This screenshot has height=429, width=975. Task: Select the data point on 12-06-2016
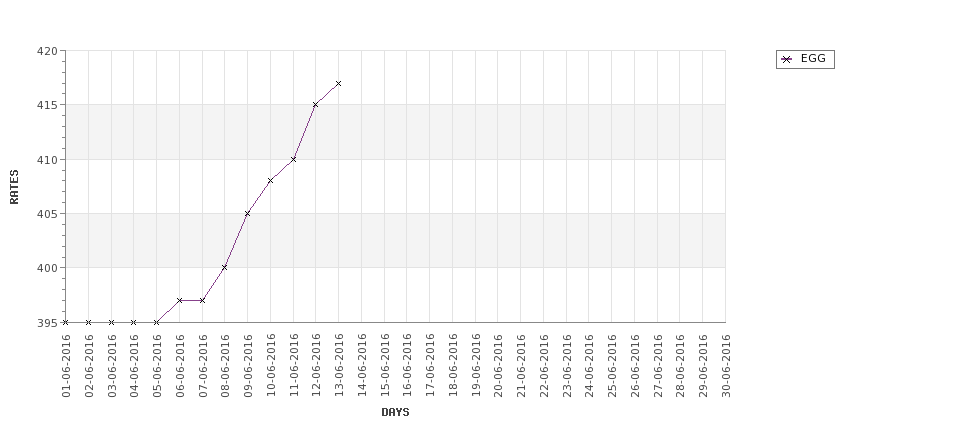coord(315,104)
